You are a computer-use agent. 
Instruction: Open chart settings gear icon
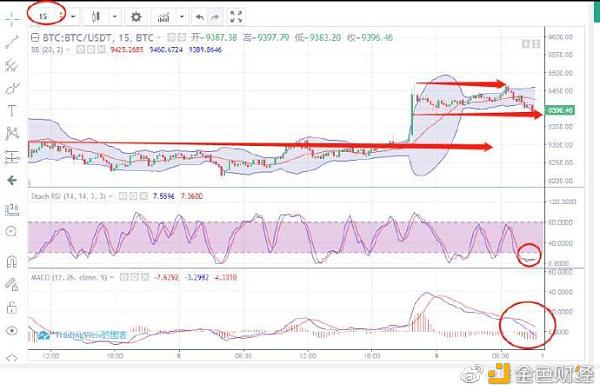point(136,17)
